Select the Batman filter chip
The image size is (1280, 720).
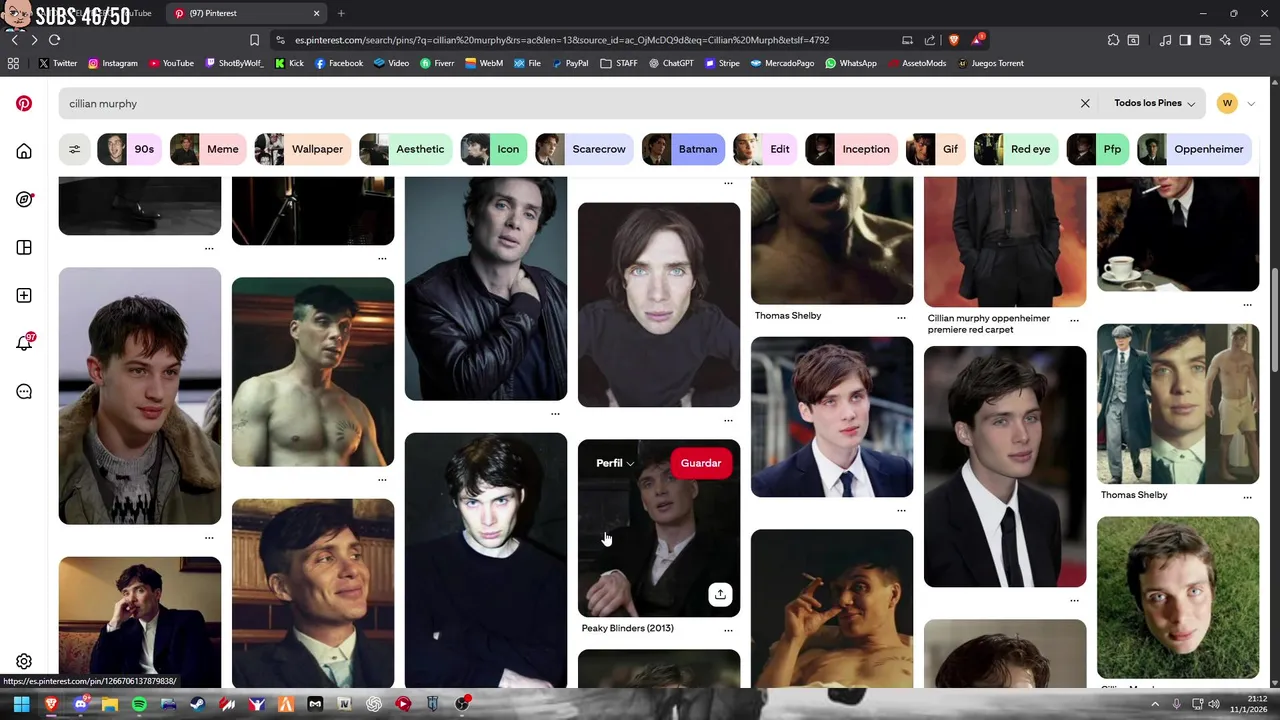click(x=683, y=149)
